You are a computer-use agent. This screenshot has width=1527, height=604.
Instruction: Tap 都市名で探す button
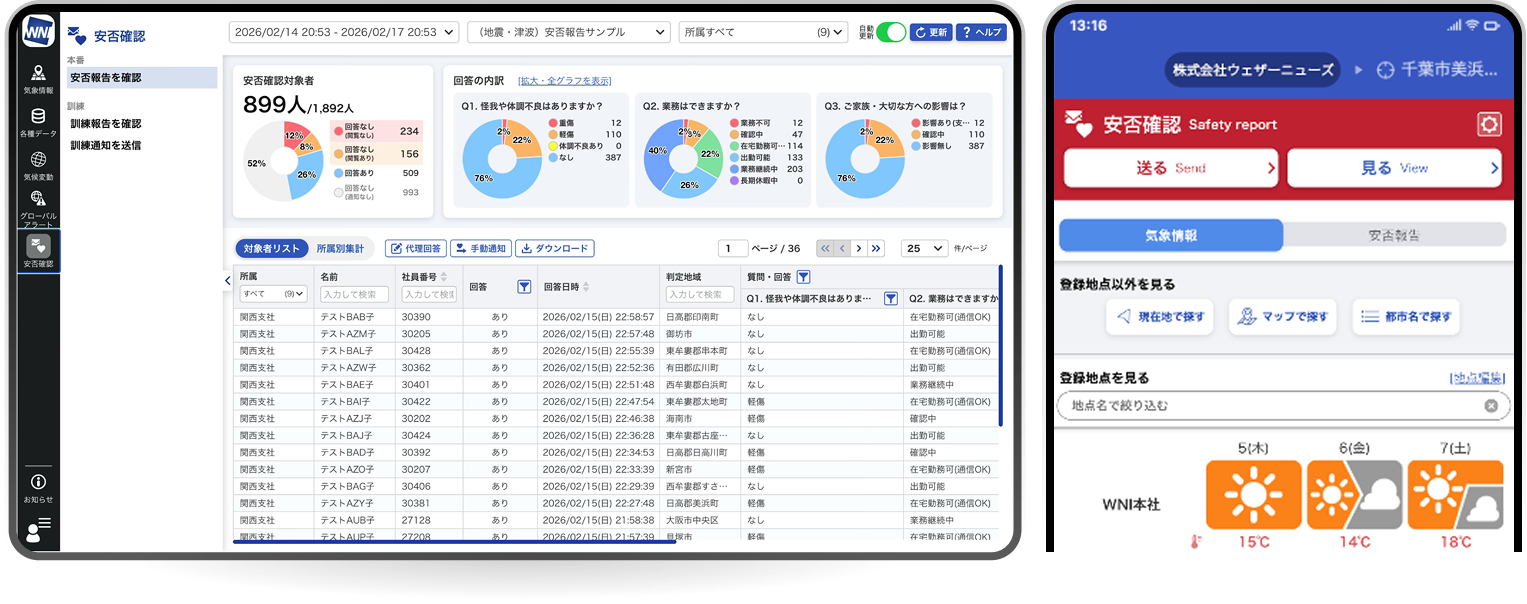click(1406, 317)
